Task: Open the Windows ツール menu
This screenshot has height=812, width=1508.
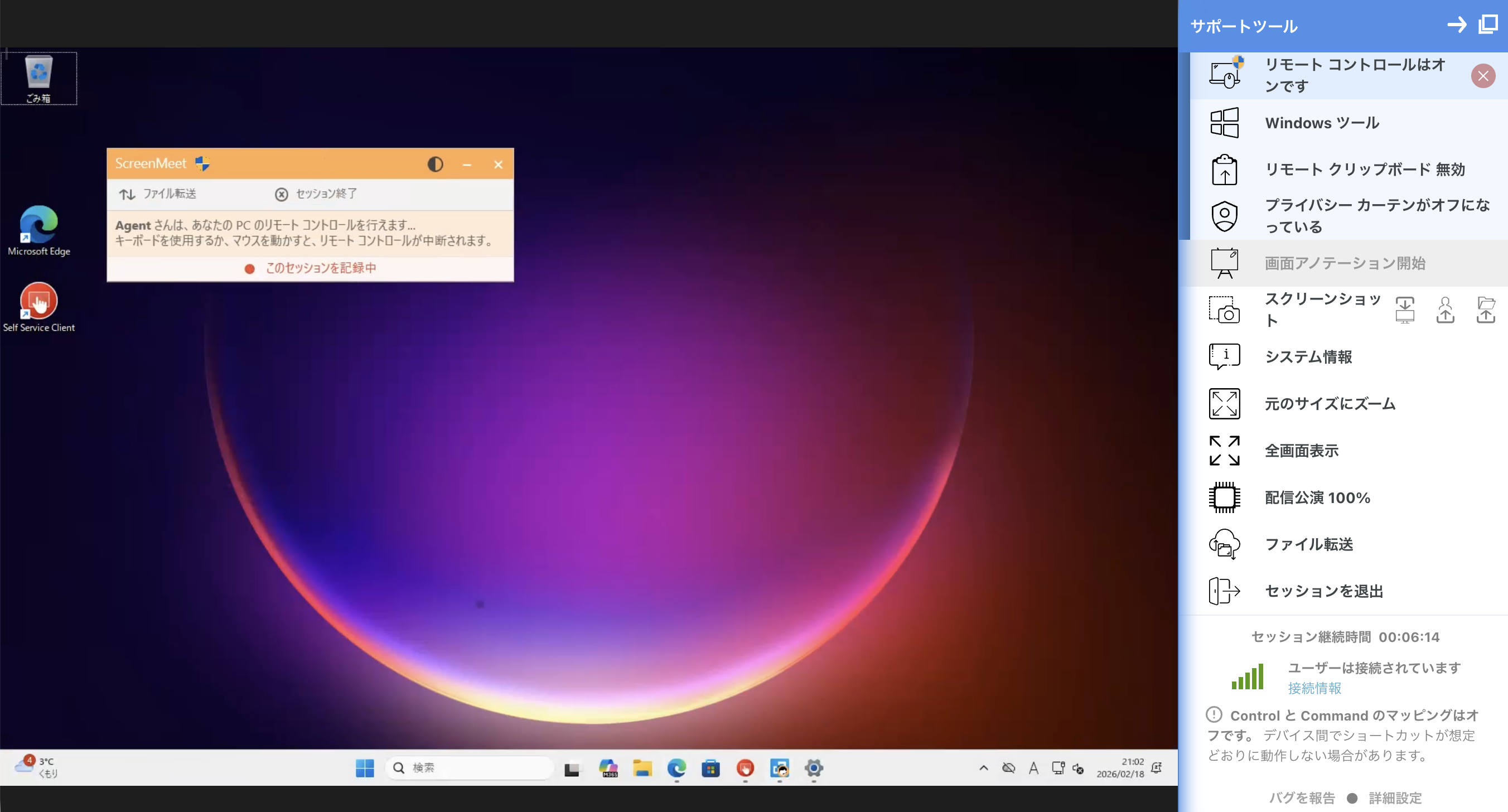Action: (1322, 123)
